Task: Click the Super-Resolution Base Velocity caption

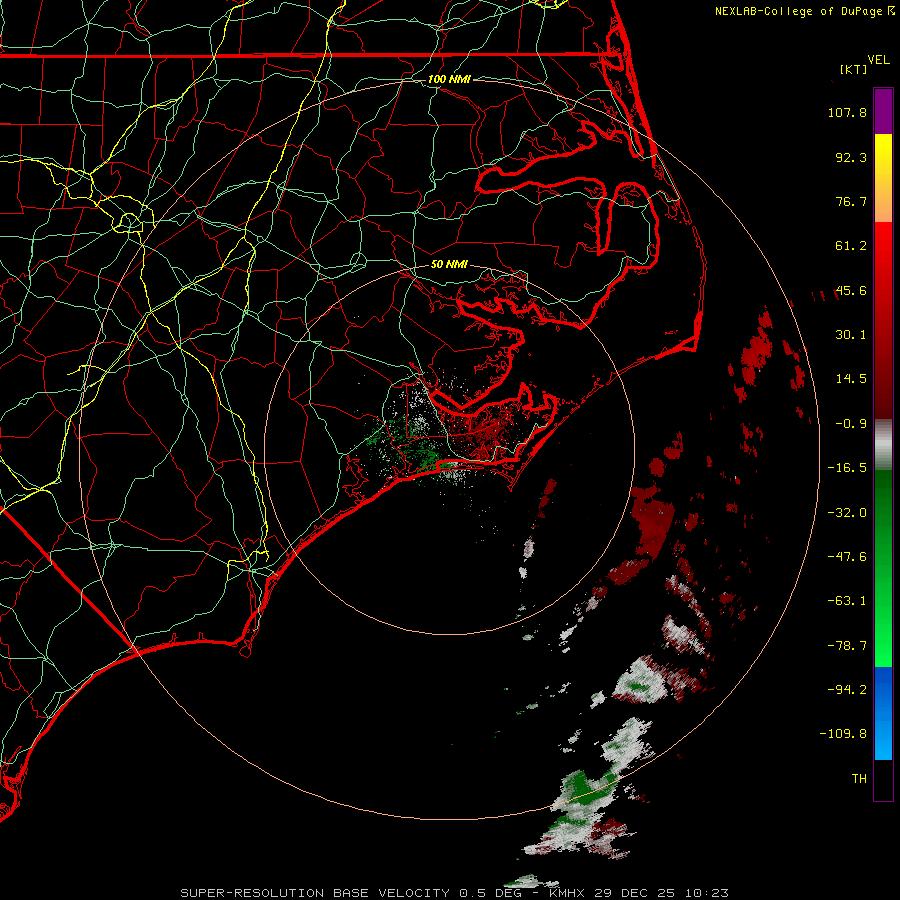Action: [x=454, y=893]
